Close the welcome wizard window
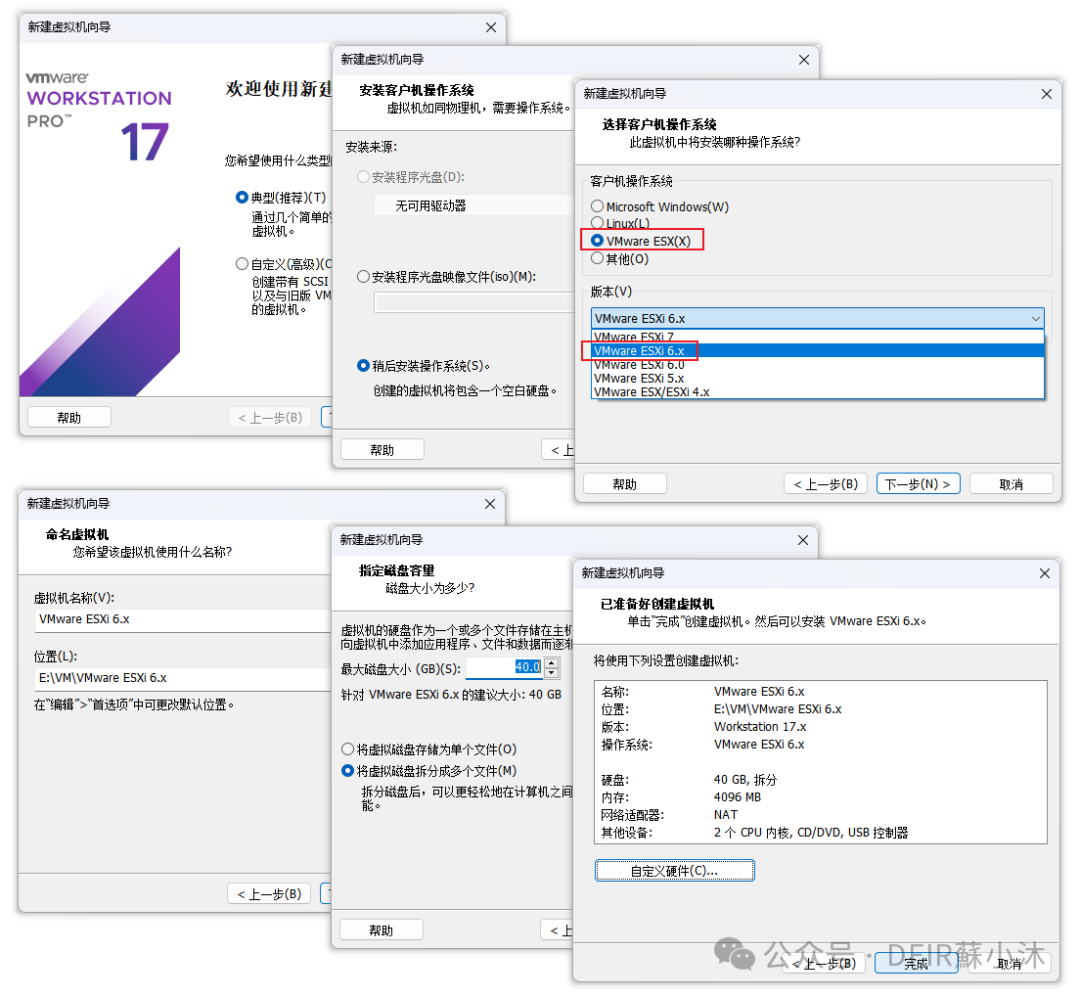1080x998 pixels. tap(490, 28)
